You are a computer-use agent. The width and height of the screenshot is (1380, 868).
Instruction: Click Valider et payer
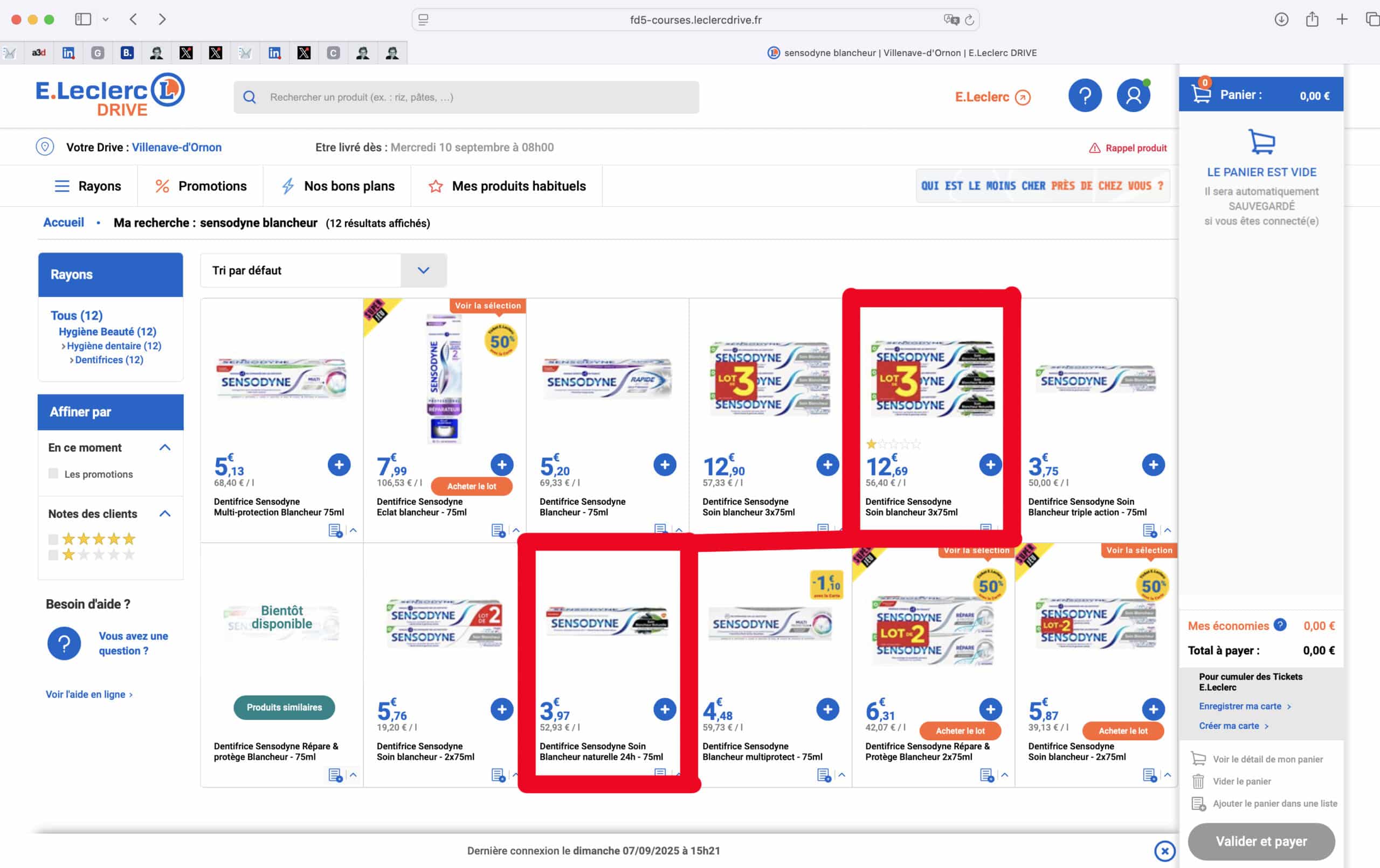[x=1261, y=841]
